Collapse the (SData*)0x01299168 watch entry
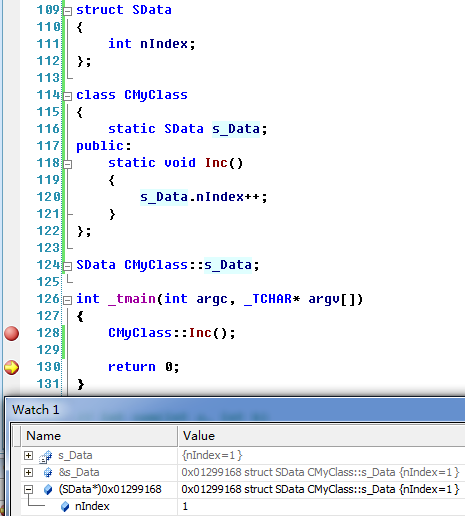 pos(29,489)
